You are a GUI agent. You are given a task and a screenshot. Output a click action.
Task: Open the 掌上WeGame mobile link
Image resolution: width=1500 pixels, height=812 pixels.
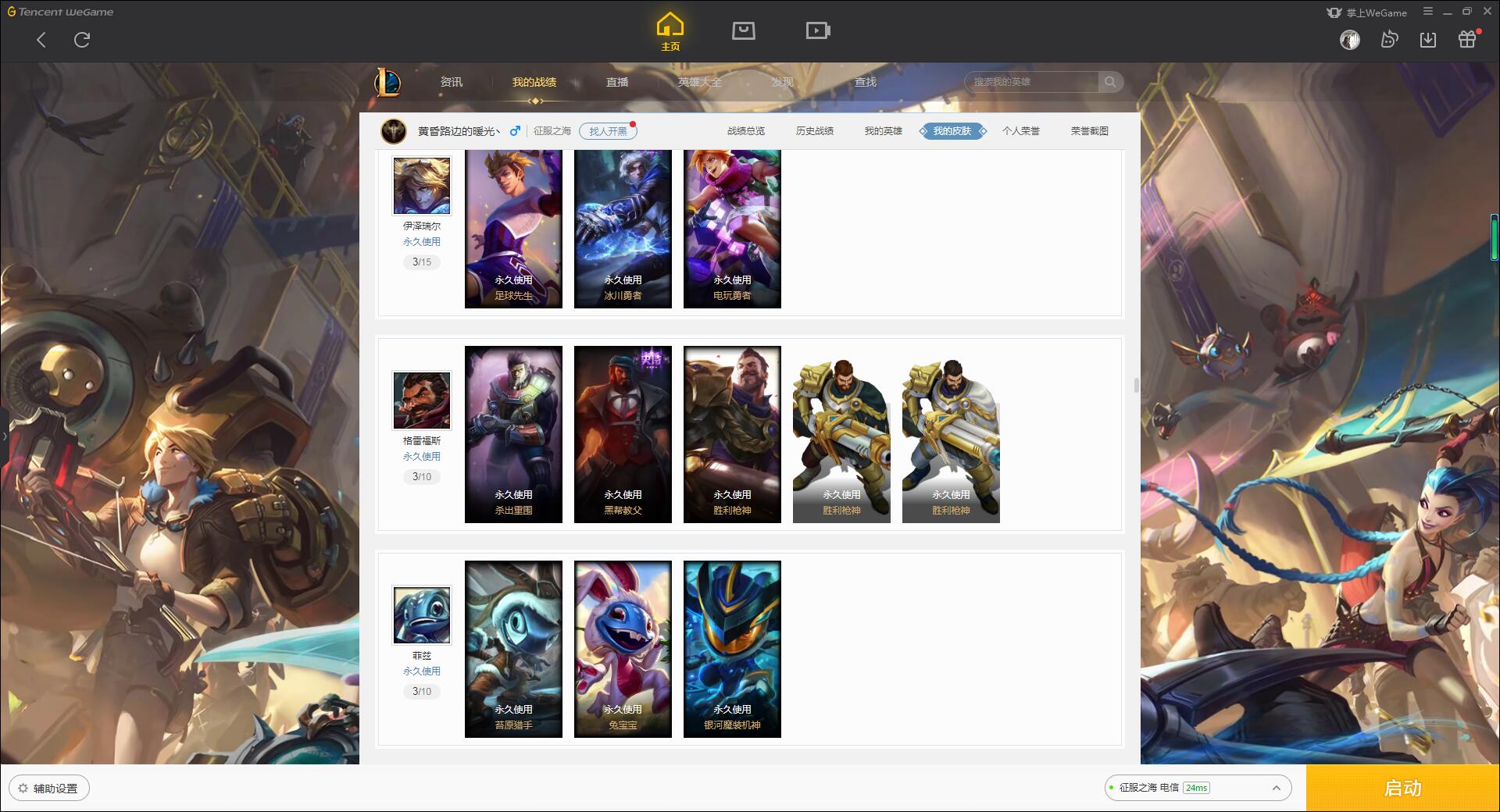1366,12
